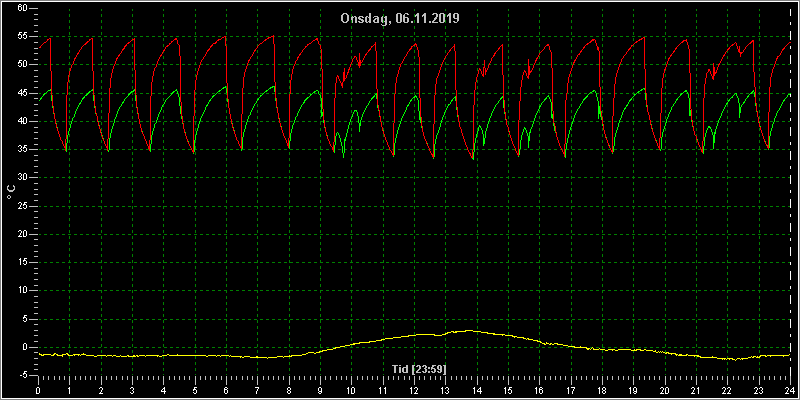
Task: Click the date title Onsdag, 06.11.2019
Action: [400, 19]
